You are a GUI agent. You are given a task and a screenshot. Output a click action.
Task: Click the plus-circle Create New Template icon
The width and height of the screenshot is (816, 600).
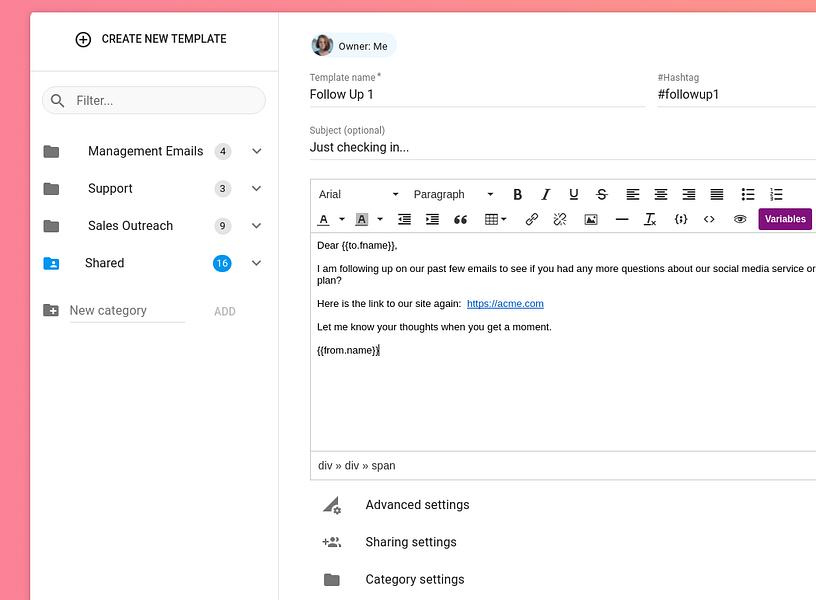click(x=83, y=40)
